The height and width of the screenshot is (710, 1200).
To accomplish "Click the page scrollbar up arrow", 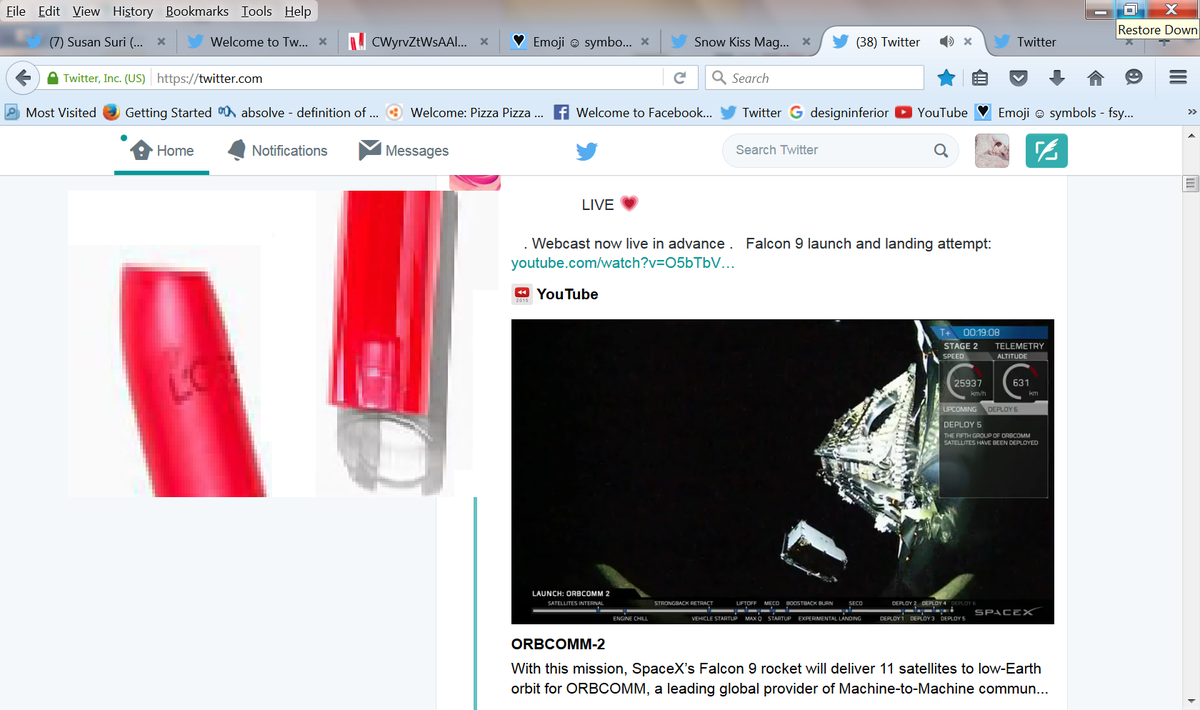I will (x=1190, y=137).
